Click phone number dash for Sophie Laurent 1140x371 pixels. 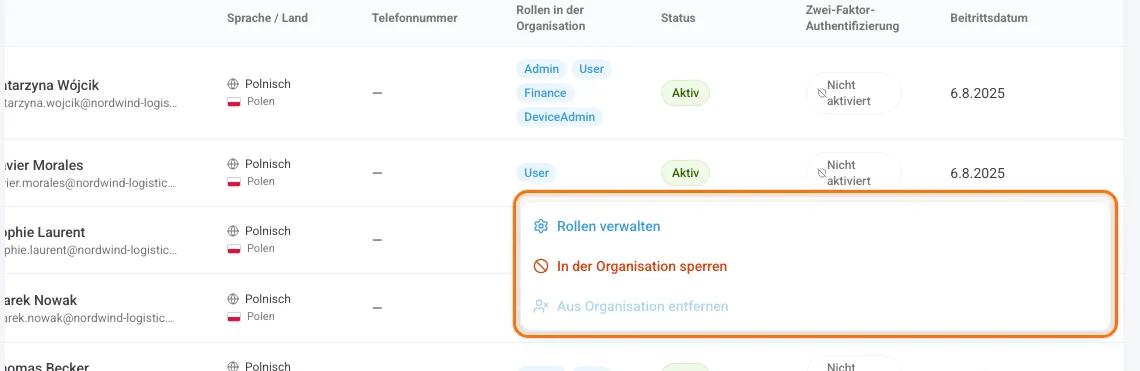[377, 240]
